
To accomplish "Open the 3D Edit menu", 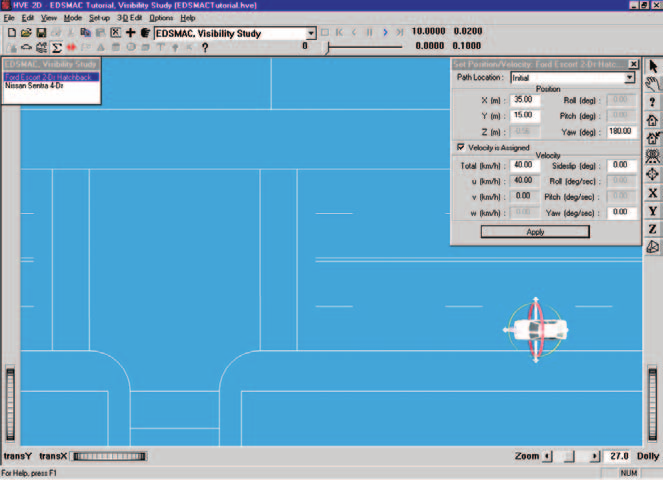I will [129, 18].
